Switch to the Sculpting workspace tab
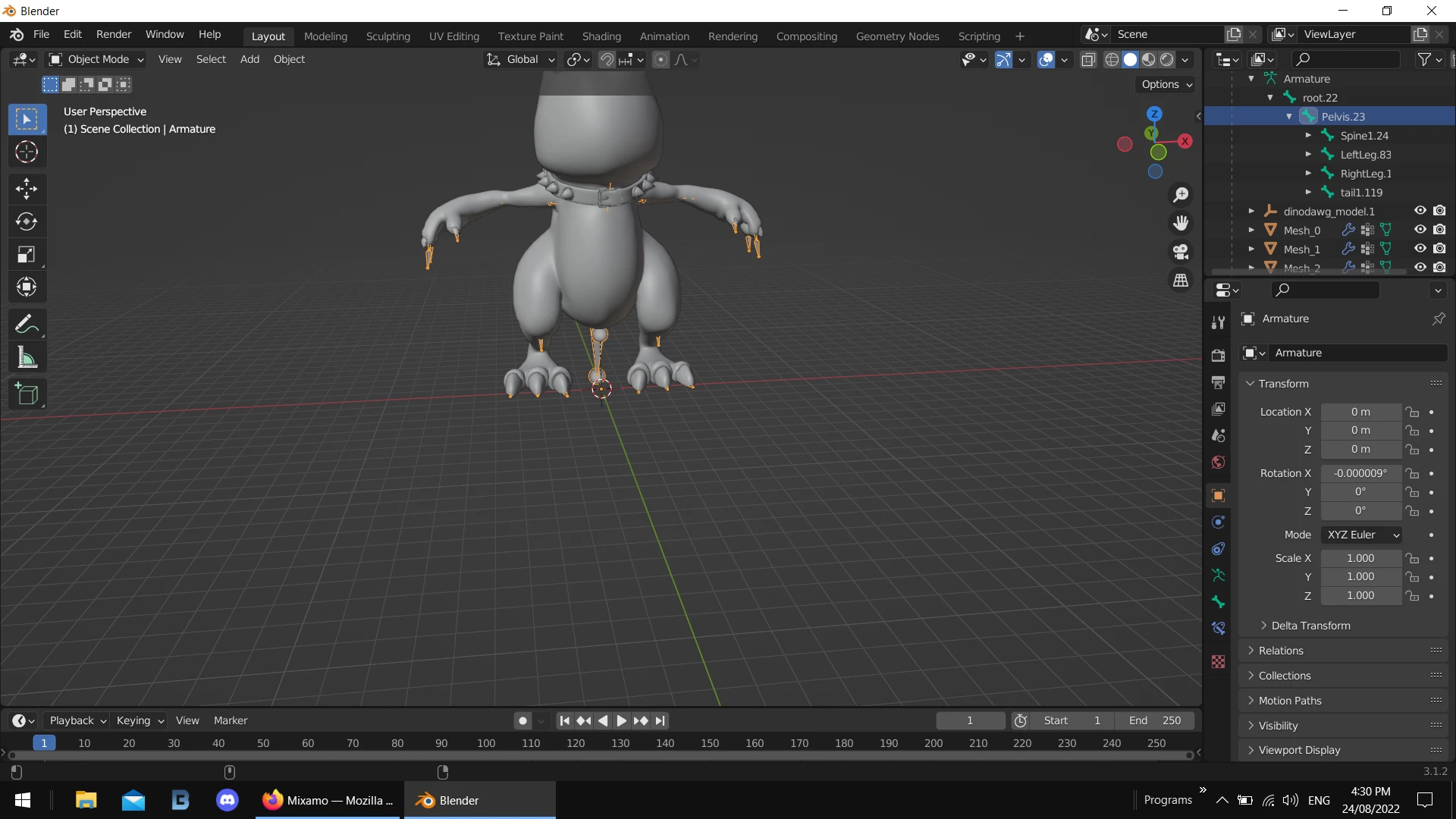1456x819 pixels. (388, 36)
